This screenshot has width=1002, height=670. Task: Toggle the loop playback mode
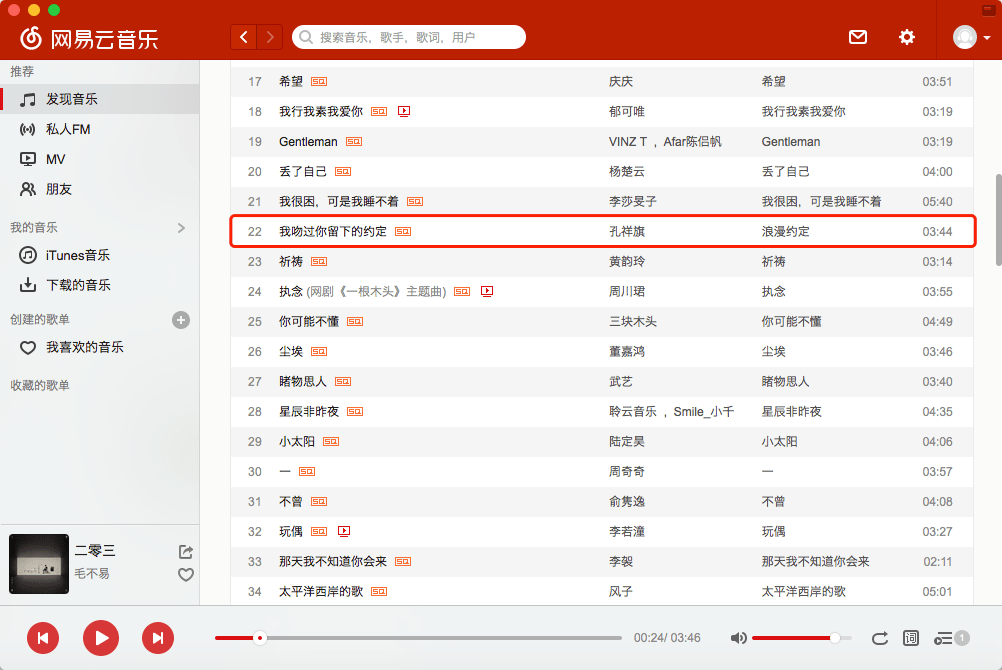[879, 638]
